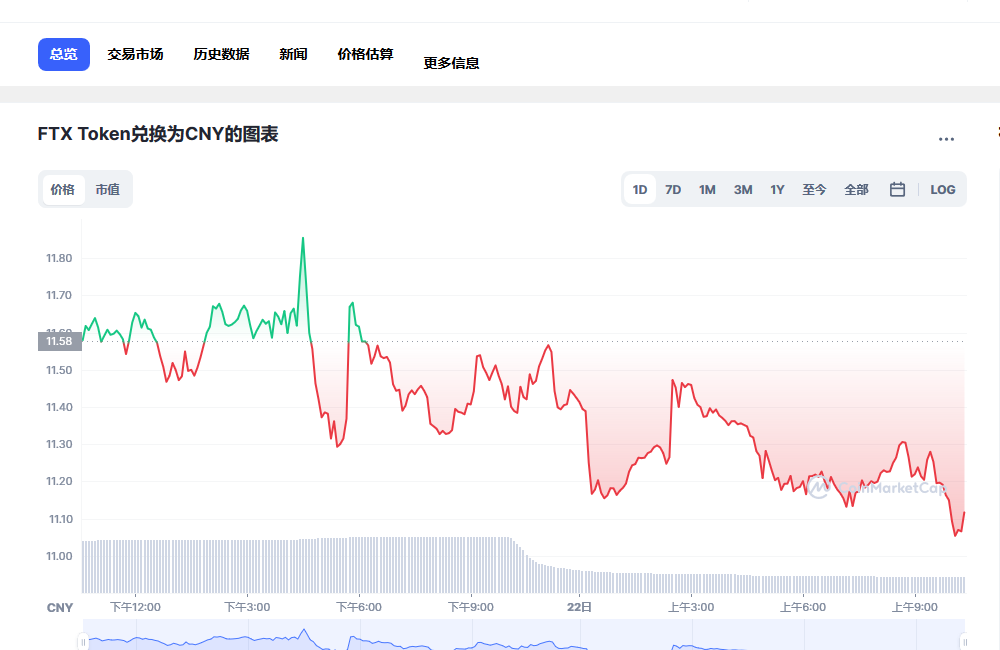Click the 11.80 price axis label
Viewport: 1000px width, 650px height.
59,258
